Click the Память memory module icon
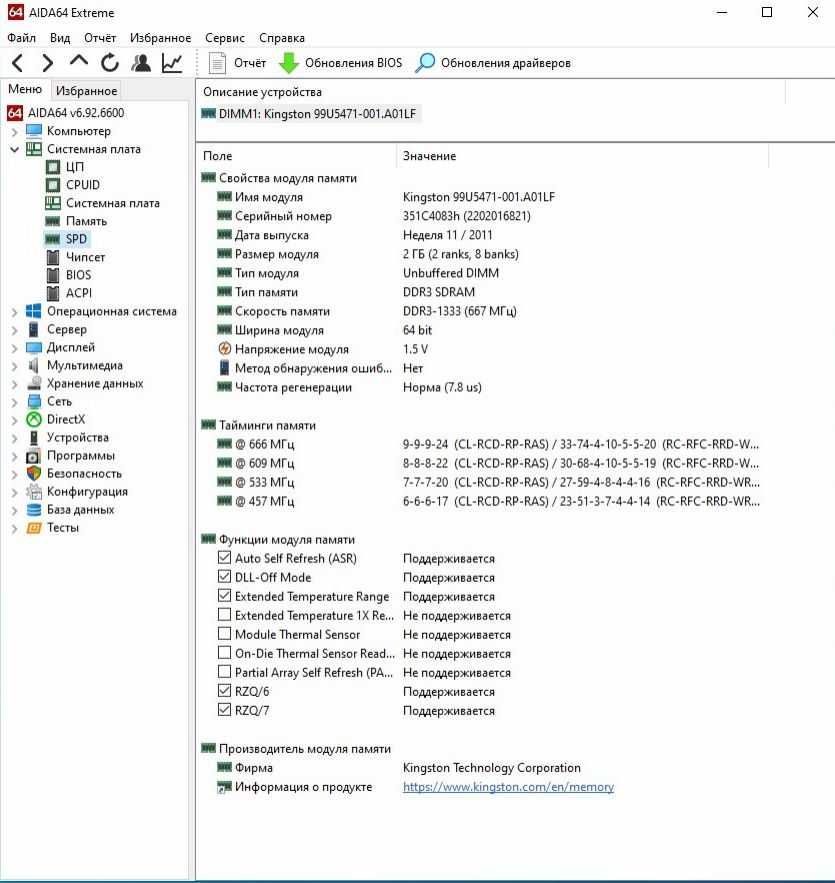The height and width of the screenshot is (883, 835). click(52, 221)
